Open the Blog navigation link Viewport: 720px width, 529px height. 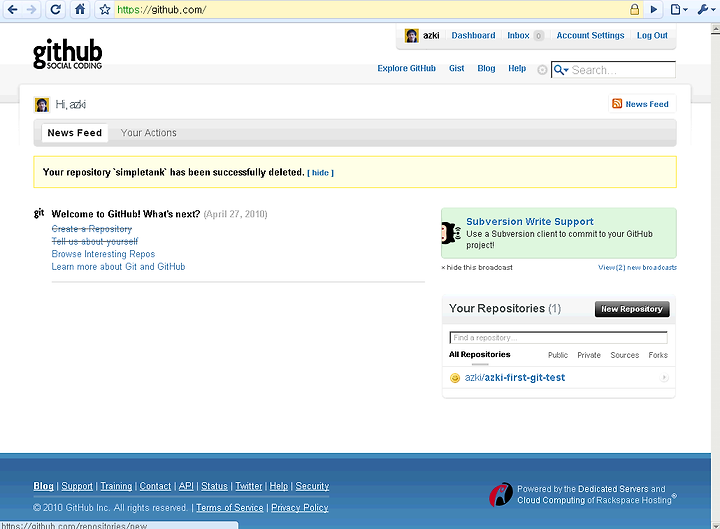point(486,68)
